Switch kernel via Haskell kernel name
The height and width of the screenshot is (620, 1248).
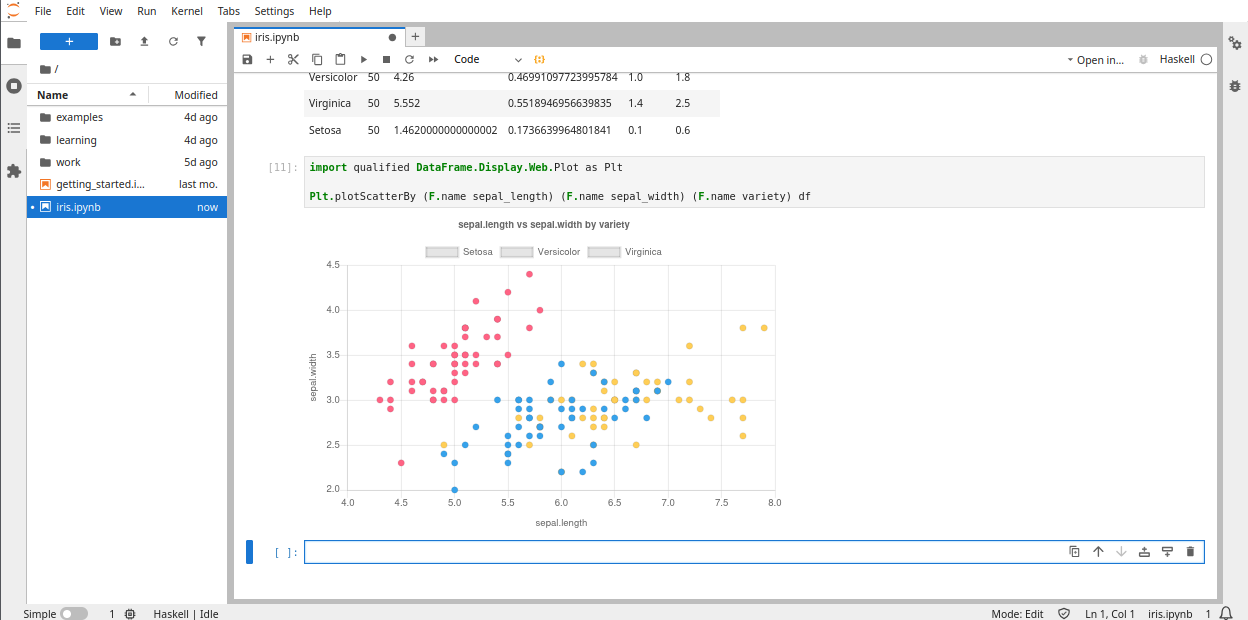click(1177, 60)
